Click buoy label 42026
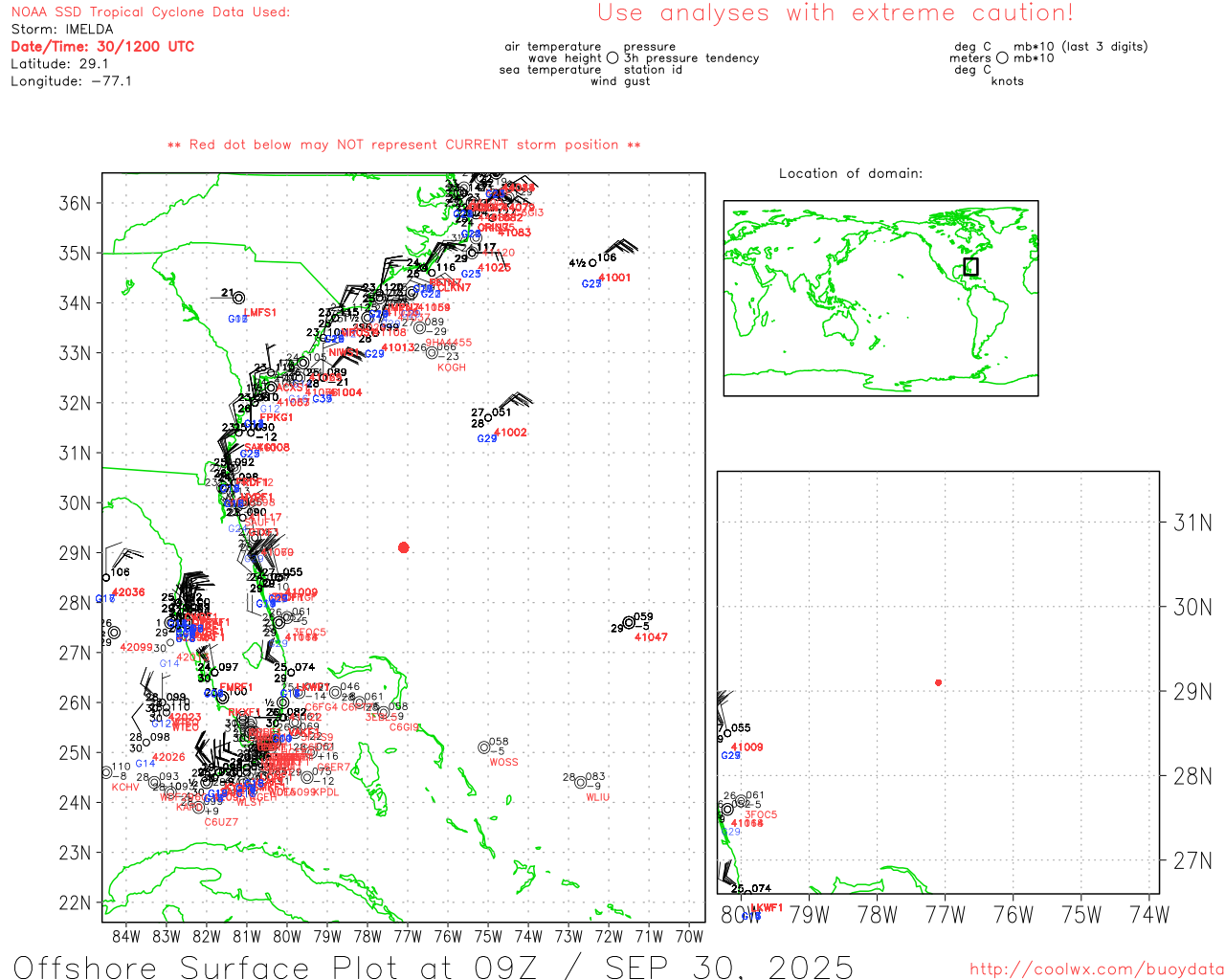This screenshot has width=1225, height=980. coord(168,757)
